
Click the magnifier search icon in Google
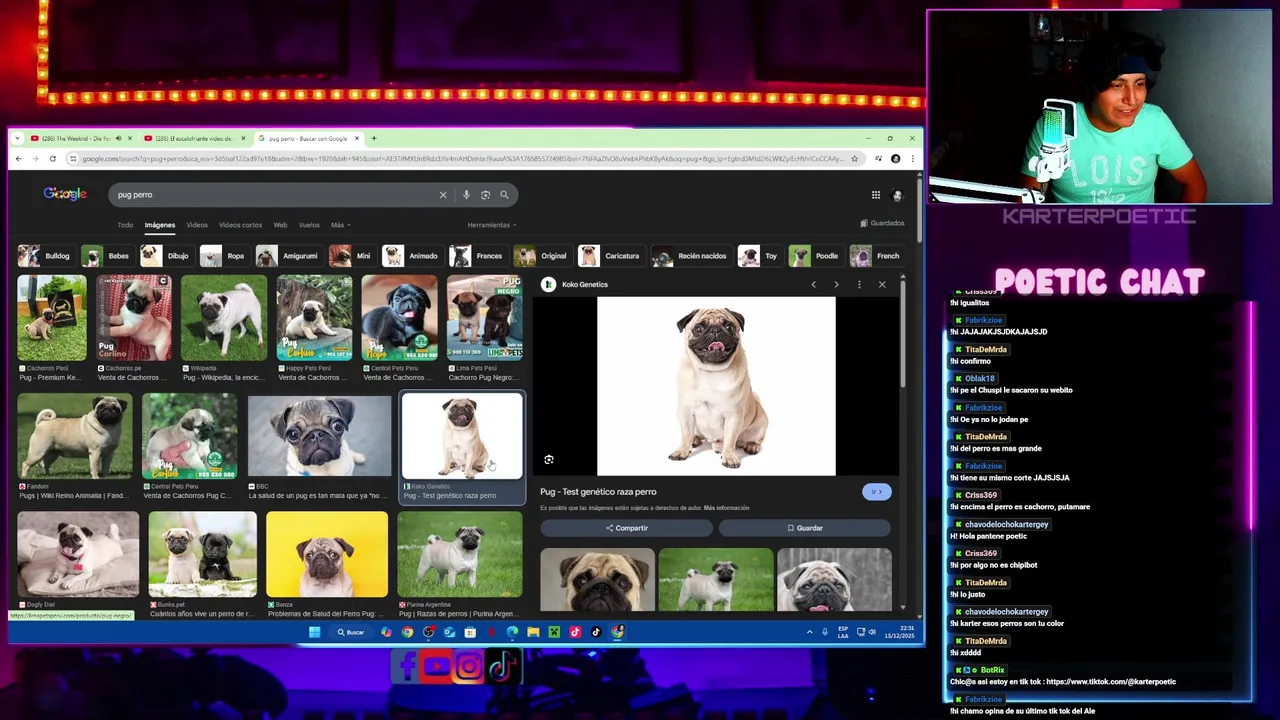pyautogui.click(x=504, y=195)
